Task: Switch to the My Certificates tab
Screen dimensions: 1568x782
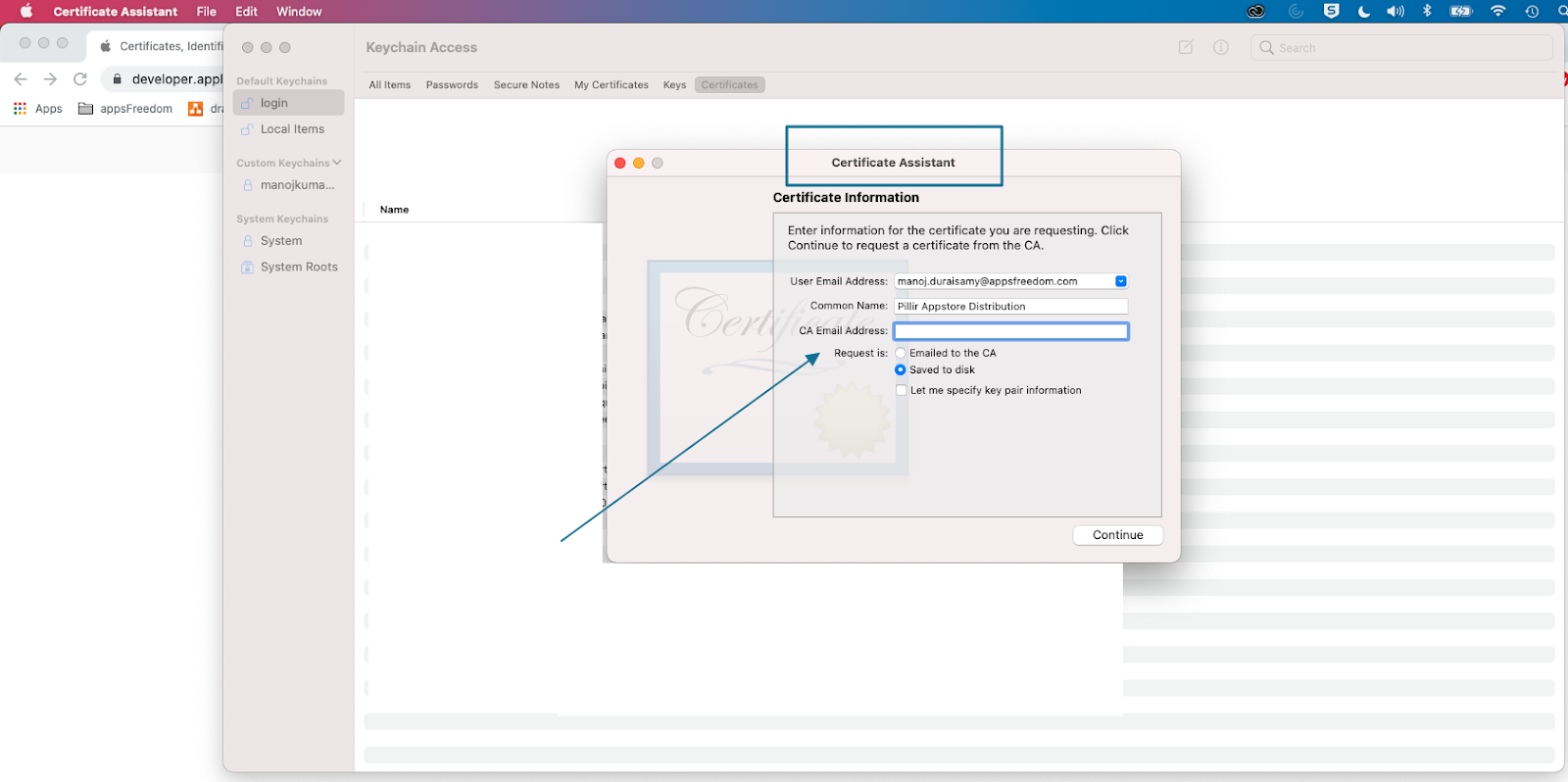Action: (x=612, y=85)
